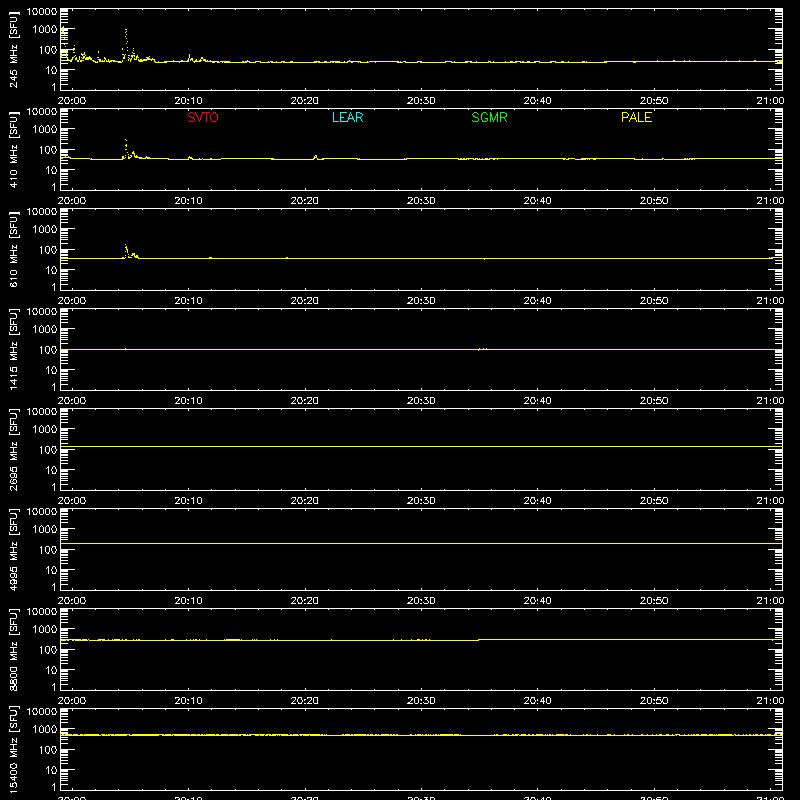Select the 1415 MHz [SFU] axis title

click(x=13, y=349)
